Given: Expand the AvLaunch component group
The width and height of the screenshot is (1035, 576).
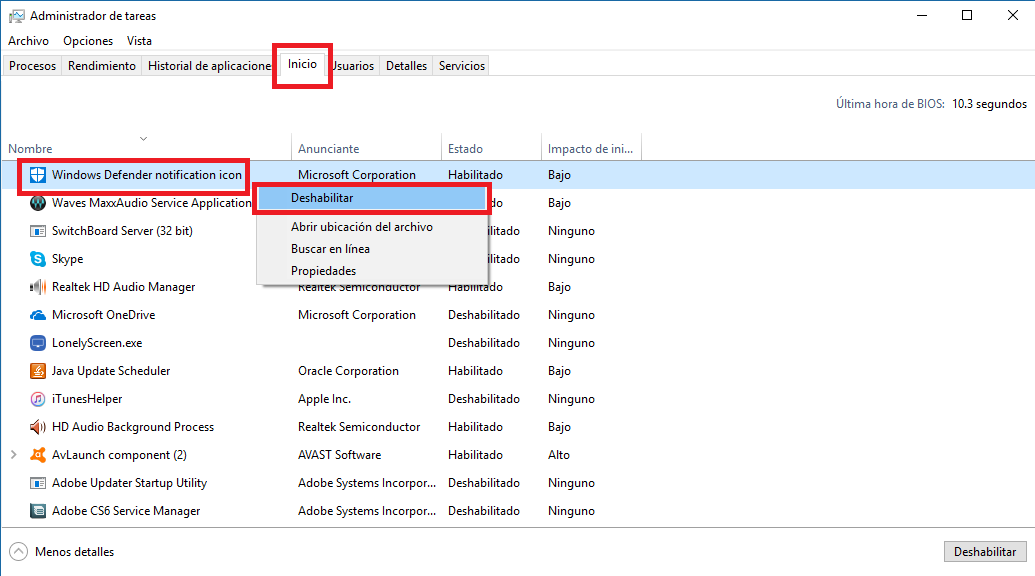Looking at the screenshot, I should coord(13,455).
